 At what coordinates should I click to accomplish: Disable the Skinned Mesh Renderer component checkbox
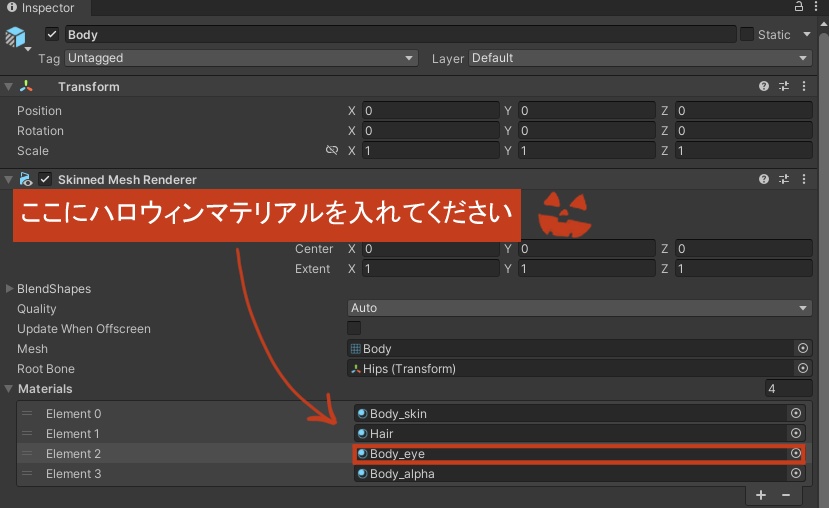pos(45,179)
